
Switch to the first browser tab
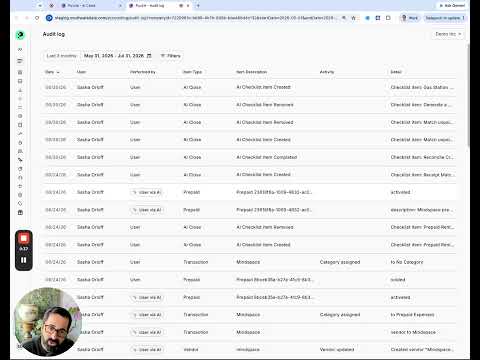pyautogui.click(x=90, y=6)
